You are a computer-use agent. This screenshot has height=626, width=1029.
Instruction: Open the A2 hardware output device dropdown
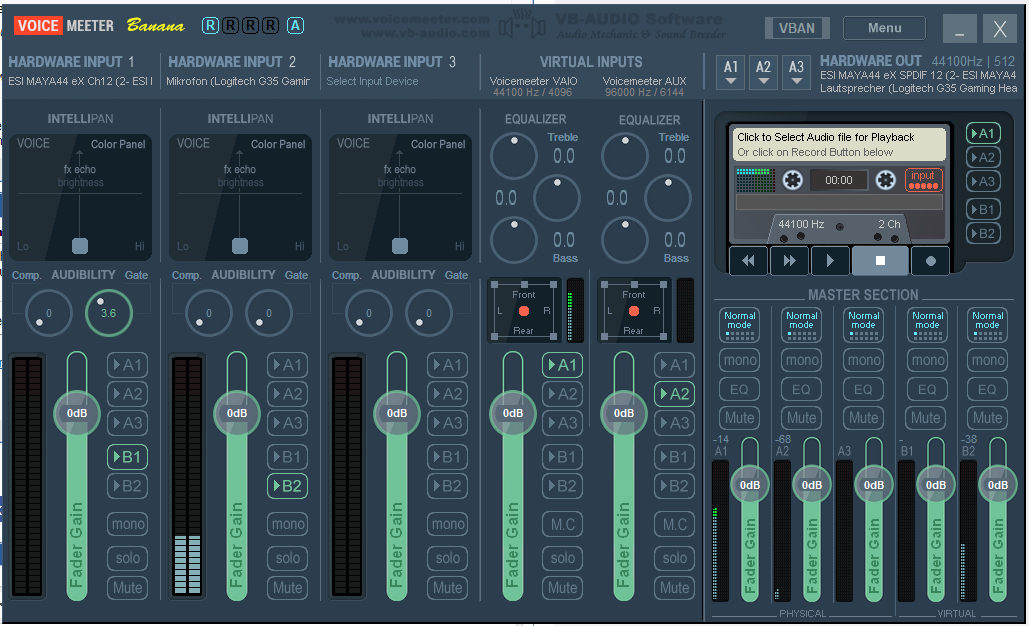tap(763, 72)
